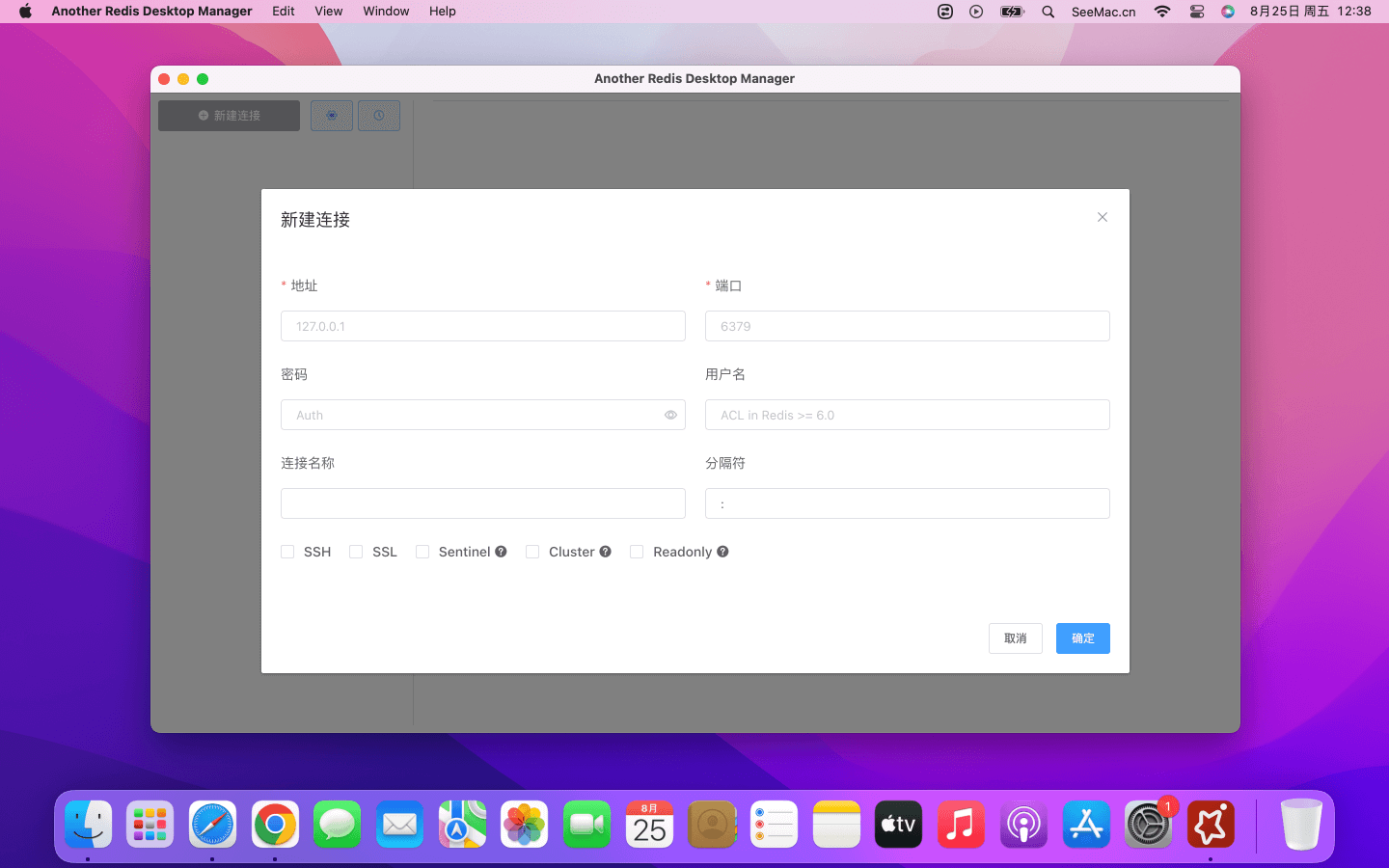Click the command log clock icon button
The image size is (1389, 868).
[379, 116]
